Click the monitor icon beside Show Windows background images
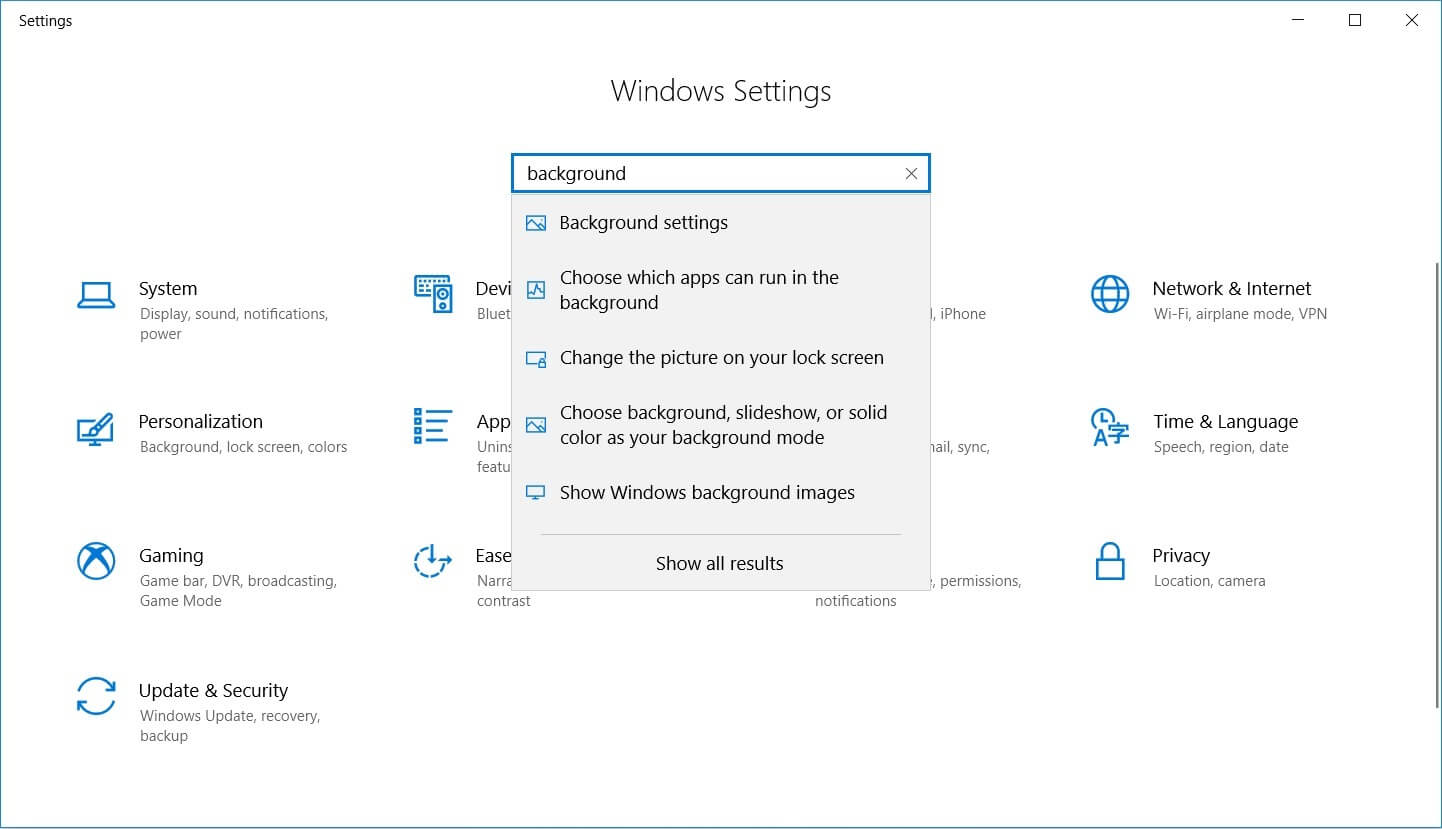The height and width of the screenshot is (829, 1442). (x=536, y=493)
